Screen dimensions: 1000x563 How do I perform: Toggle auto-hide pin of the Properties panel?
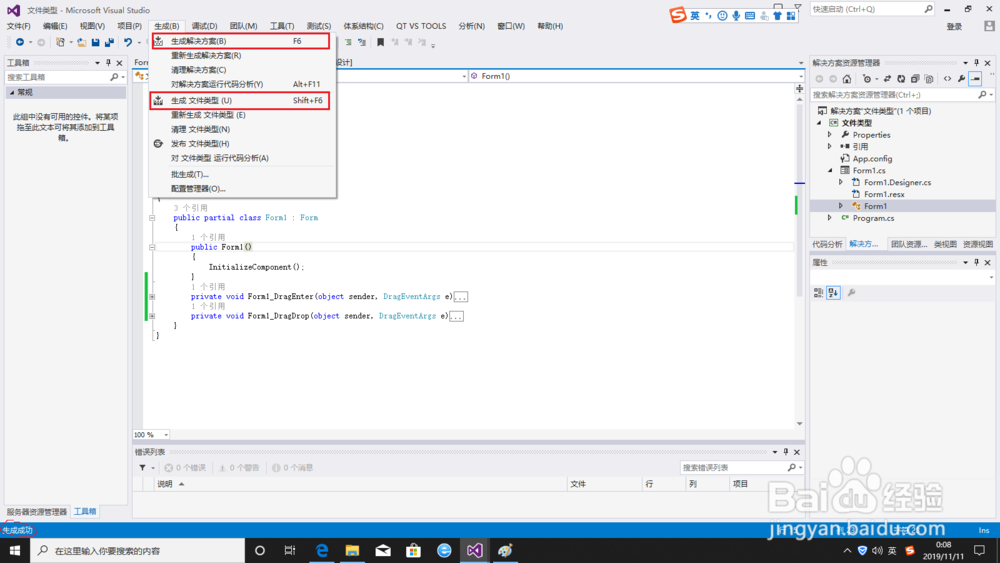pos(976,262)
